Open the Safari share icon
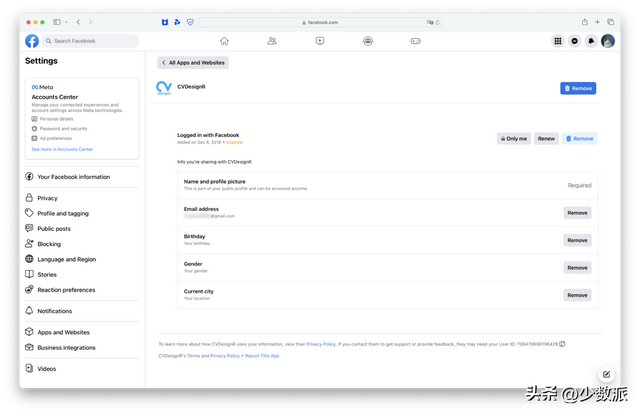 point(584,22)
